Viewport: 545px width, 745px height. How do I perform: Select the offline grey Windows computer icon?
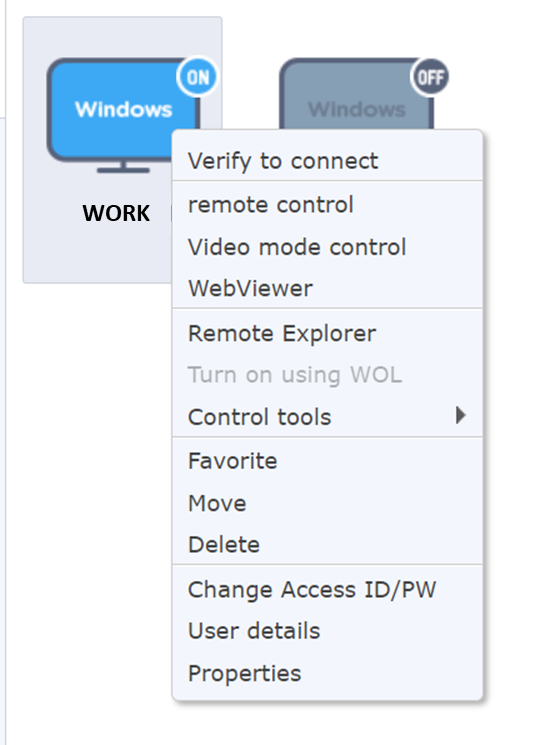[356, 95]
